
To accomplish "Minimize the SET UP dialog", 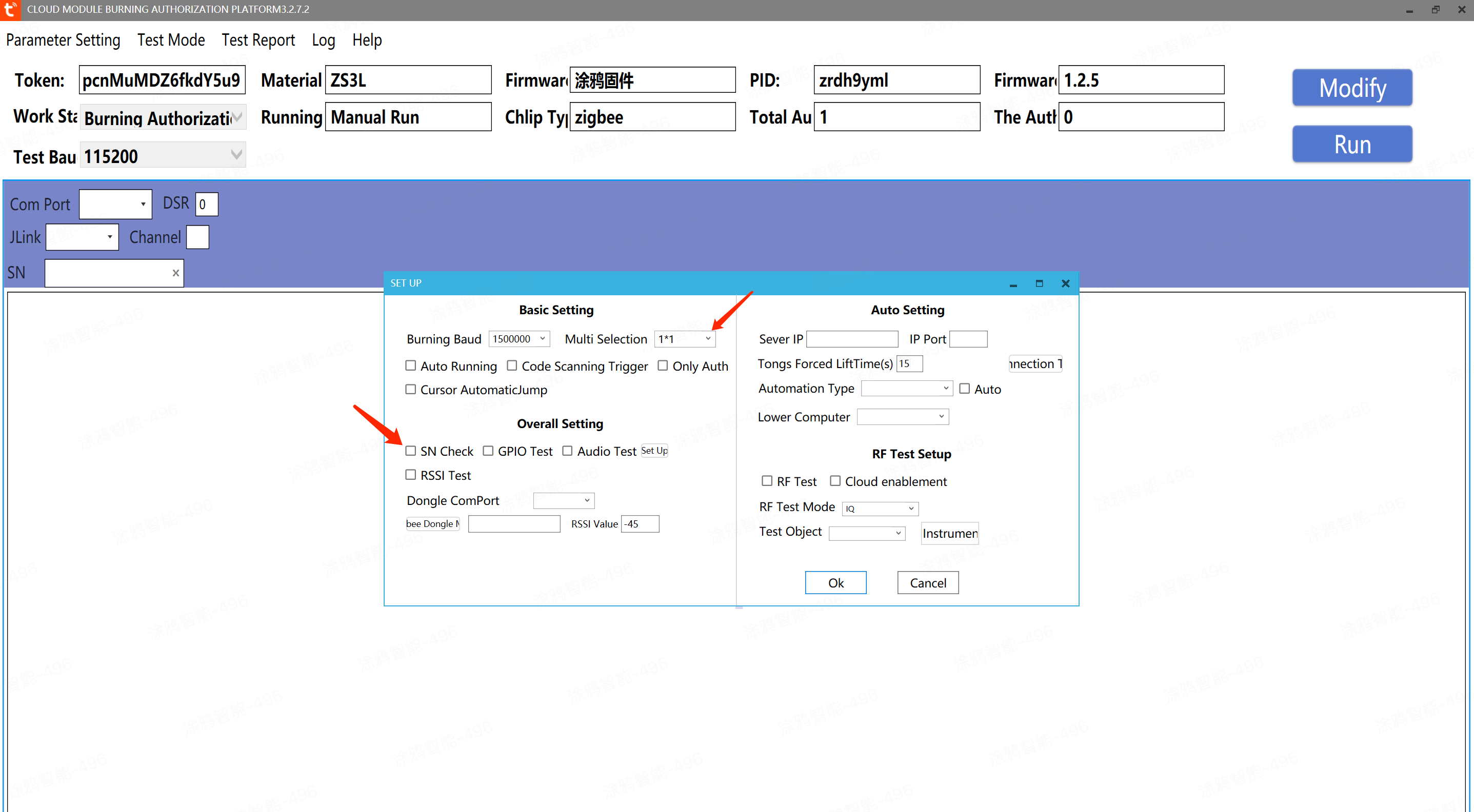I will (1013, 283).
